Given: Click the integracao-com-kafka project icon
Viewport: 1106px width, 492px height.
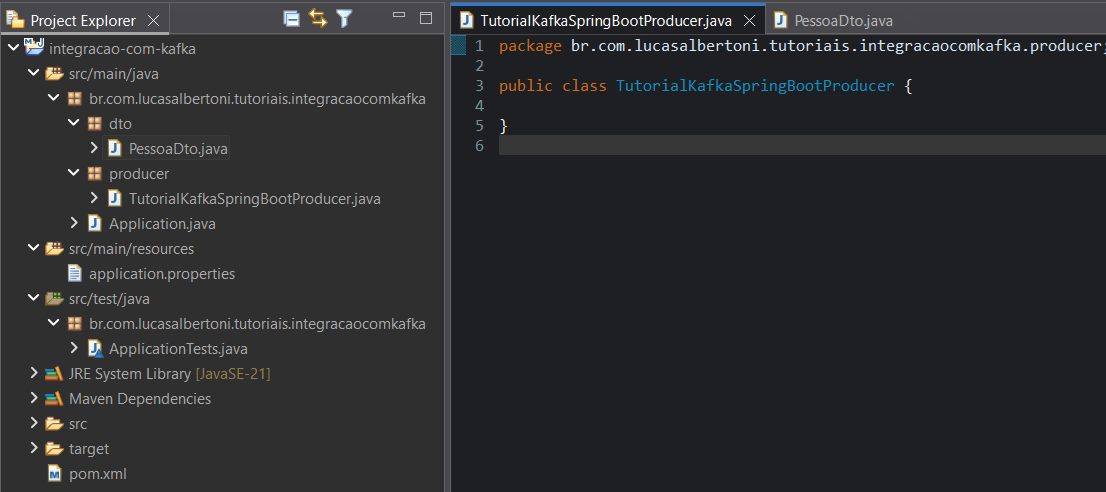Looking at the screenshot, I should click(34, 48).
